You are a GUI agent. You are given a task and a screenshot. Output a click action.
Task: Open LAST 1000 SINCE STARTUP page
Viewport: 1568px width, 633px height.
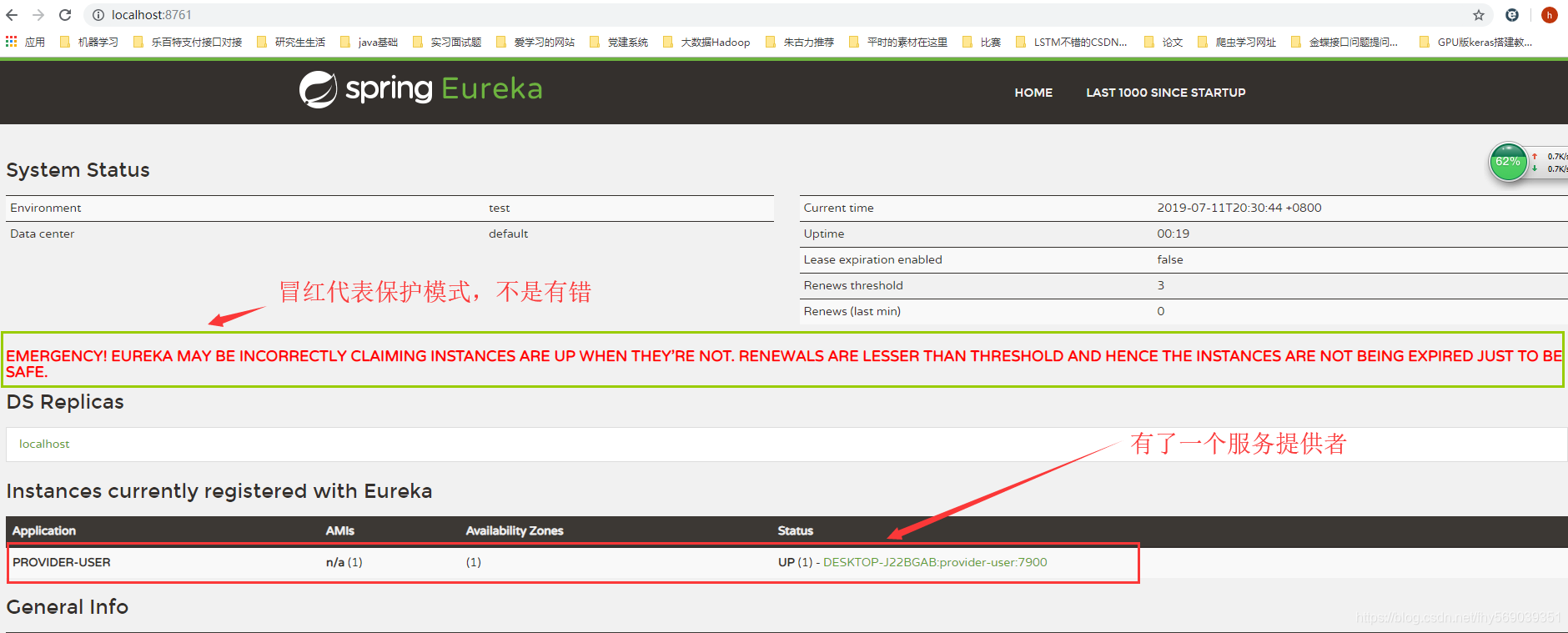tap(1165, 93)
